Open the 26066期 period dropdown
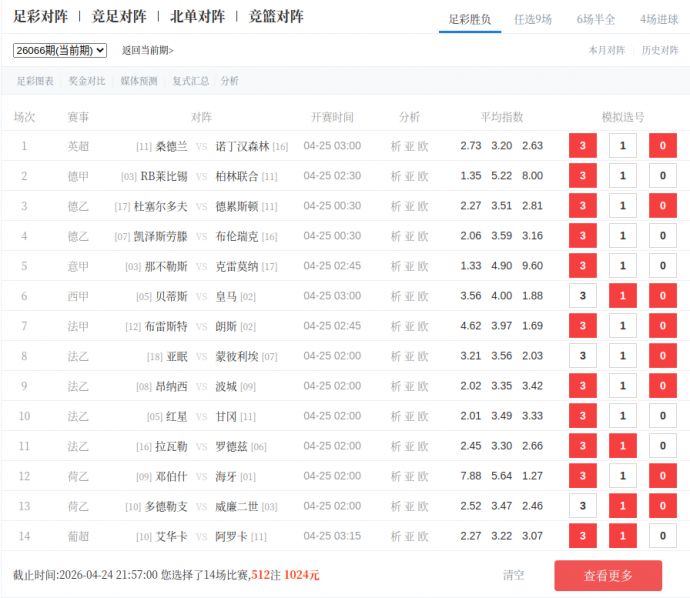Viewport: 690px width, 598px height. tap(60, 50)
